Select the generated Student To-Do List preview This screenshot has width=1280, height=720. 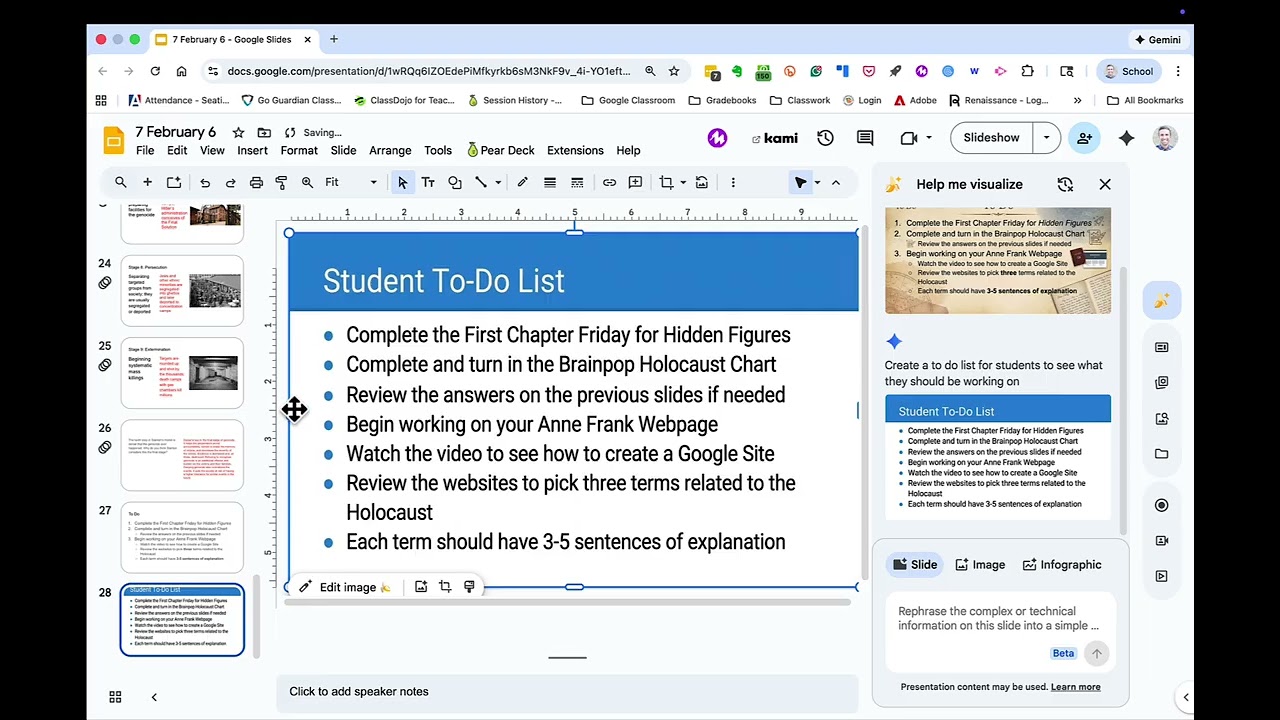[x=998, y=457]
